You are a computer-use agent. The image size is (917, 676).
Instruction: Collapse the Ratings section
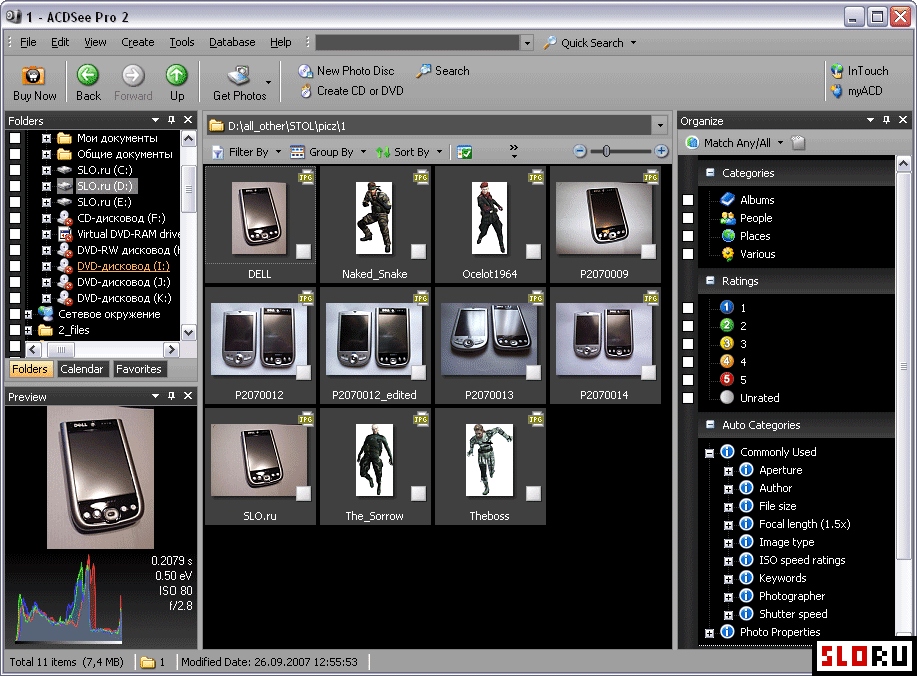point(710,281)
